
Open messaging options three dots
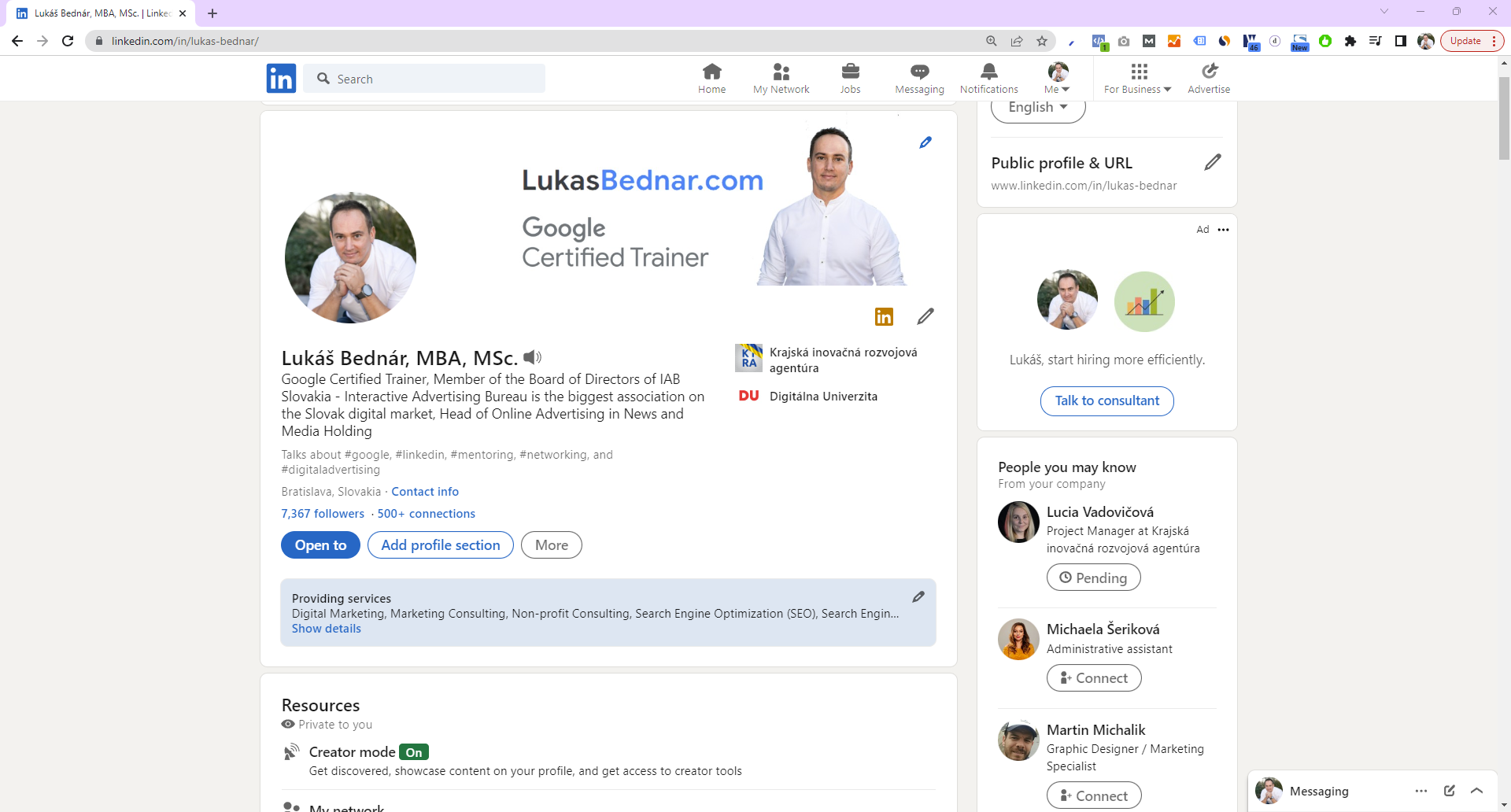pyautogui.click(x=1420, y=791)
